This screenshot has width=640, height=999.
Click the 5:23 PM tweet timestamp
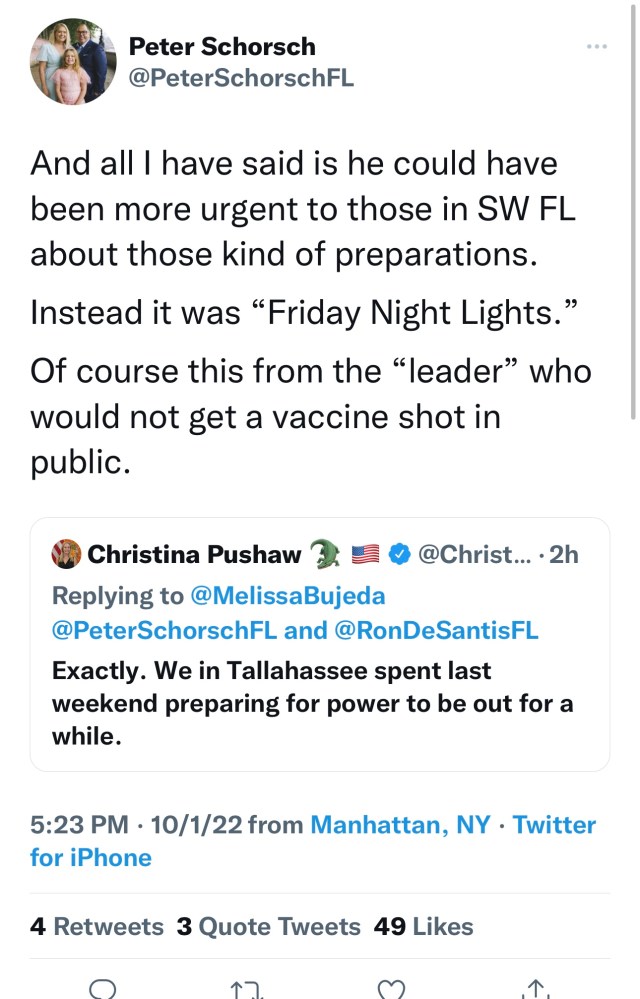(x=79, y=825)
